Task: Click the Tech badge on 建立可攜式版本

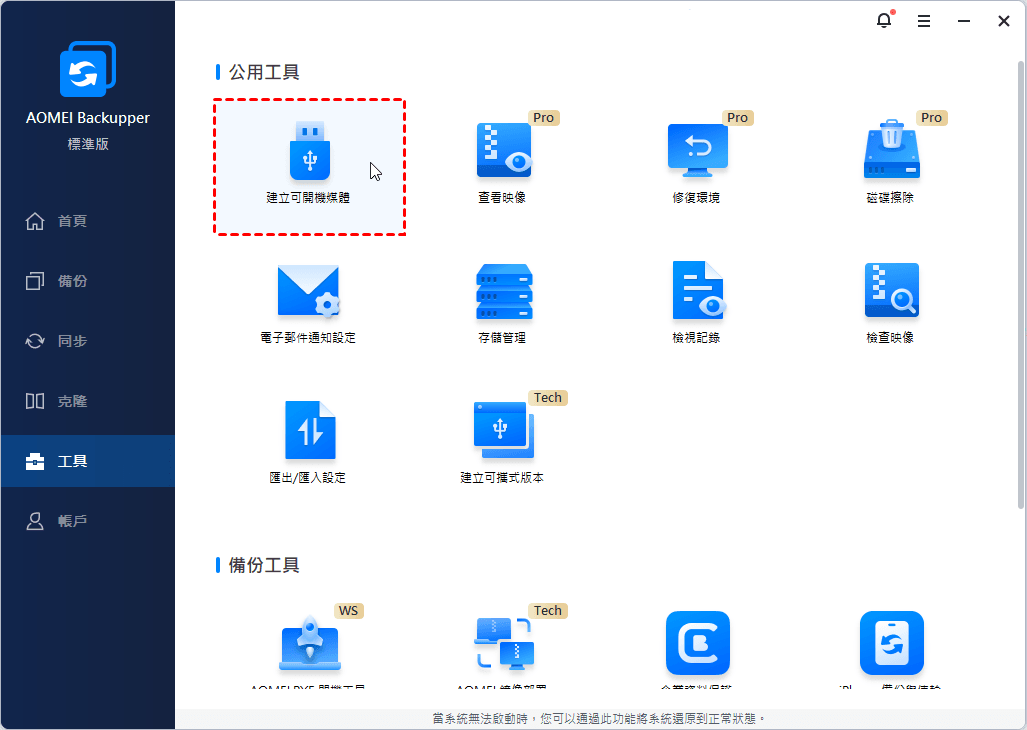Action: pyautogui.click(x=548, y=398)
